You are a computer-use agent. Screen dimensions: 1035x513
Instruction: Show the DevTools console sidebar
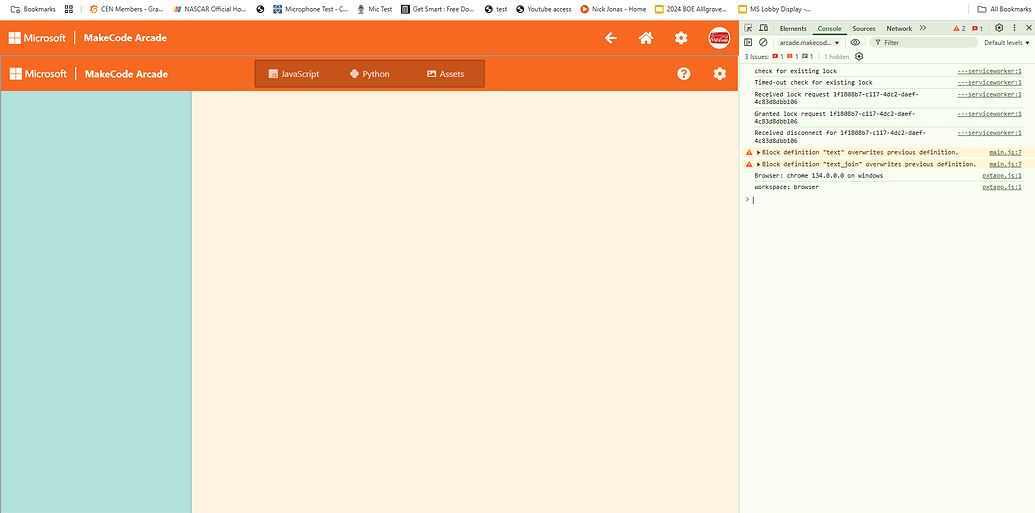coord(749,42)
